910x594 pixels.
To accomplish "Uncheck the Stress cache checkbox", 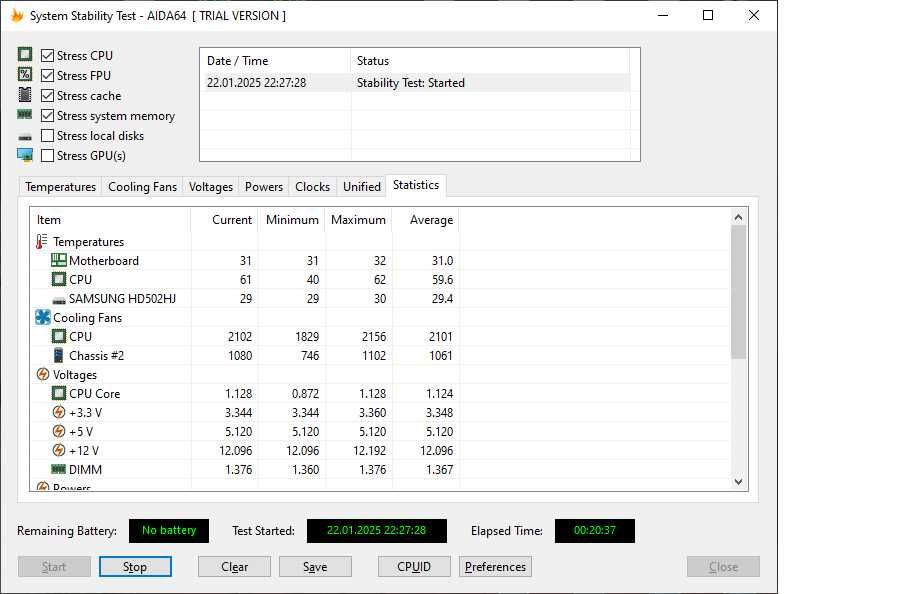I will click(48, 96).
